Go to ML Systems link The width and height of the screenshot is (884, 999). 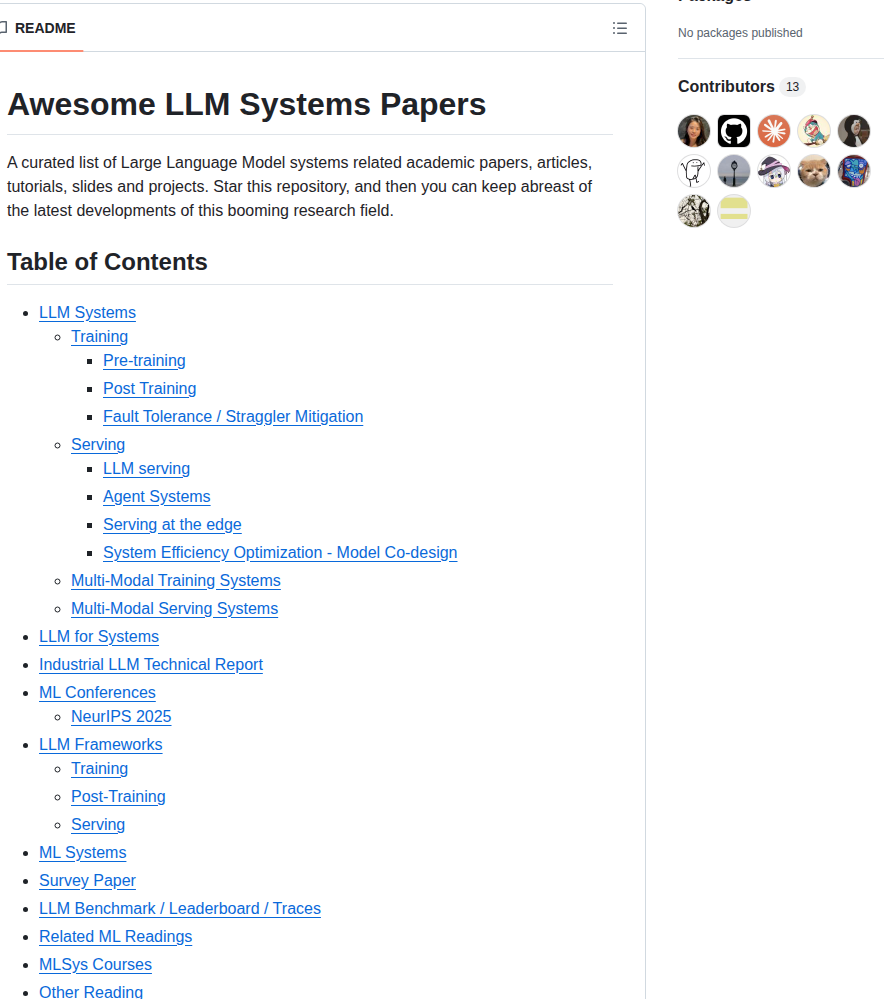point(83,852)
